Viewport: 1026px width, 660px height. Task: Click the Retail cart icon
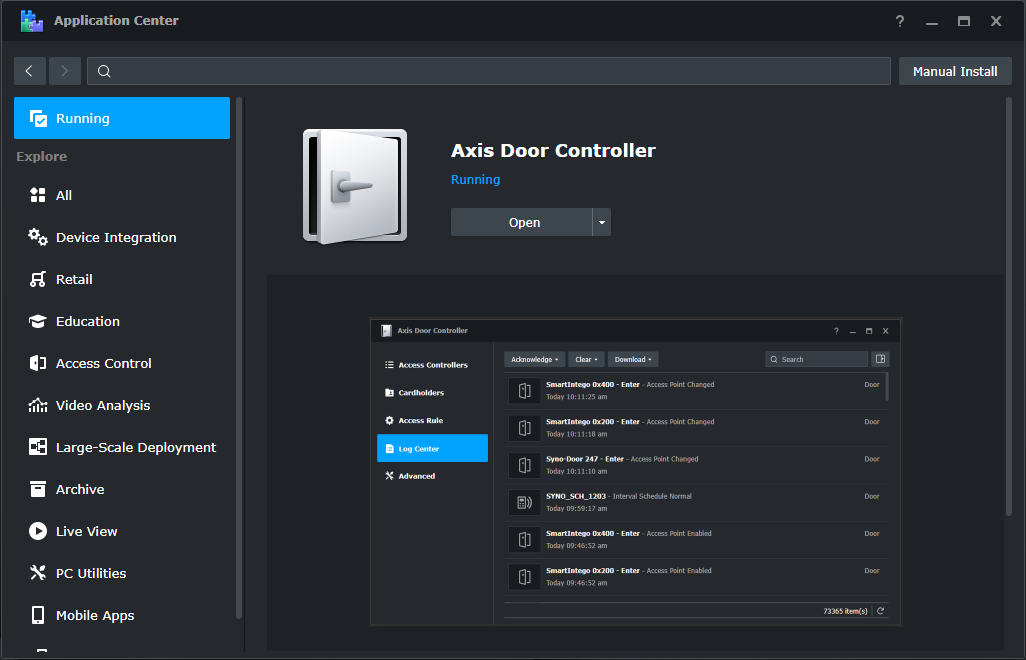point(38,279)
